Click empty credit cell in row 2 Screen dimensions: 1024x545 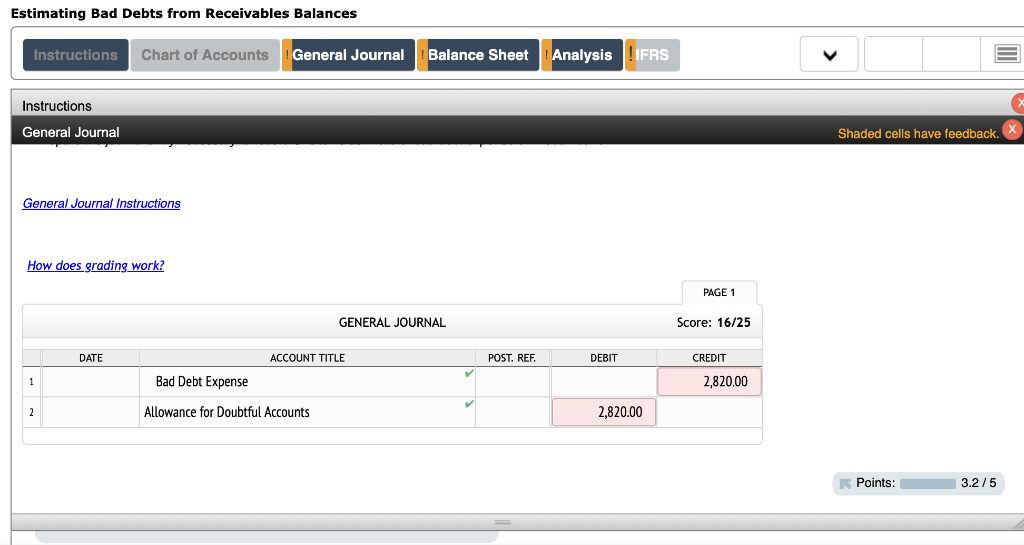709,413
